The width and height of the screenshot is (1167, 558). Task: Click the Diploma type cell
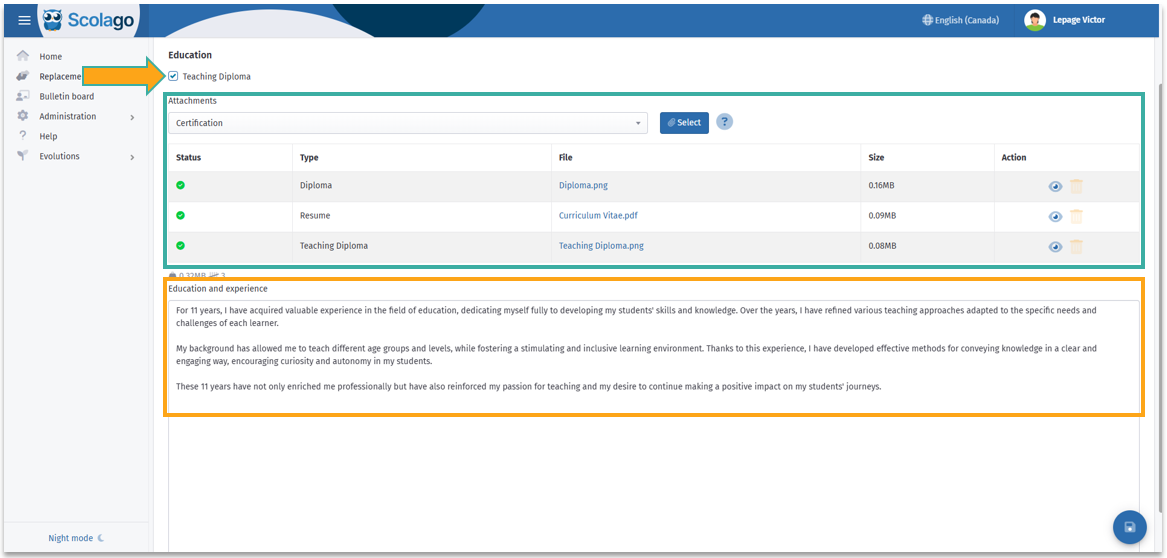pos(316,185)
